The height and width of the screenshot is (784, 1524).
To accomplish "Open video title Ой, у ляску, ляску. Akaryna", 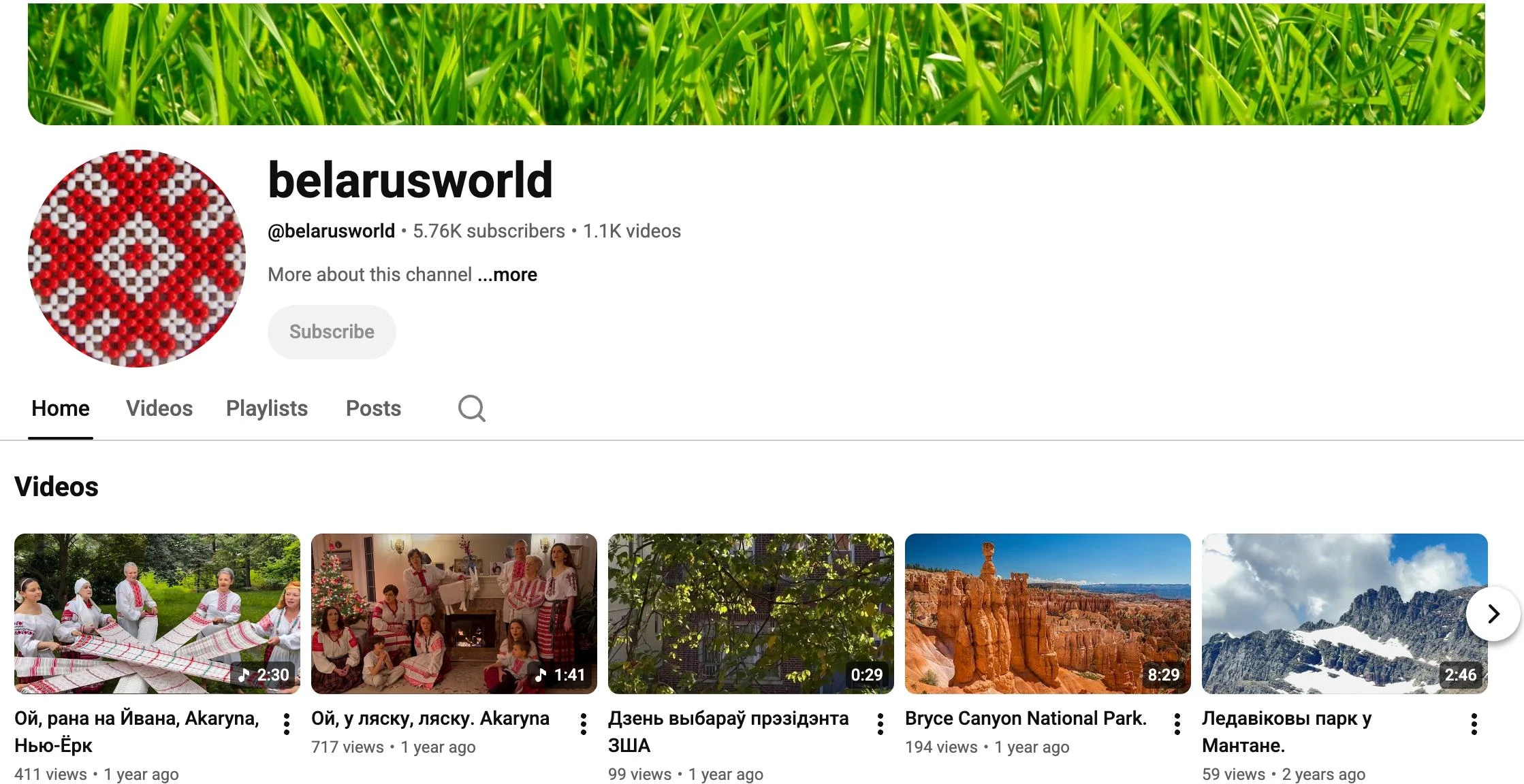I will pos(430,719).
